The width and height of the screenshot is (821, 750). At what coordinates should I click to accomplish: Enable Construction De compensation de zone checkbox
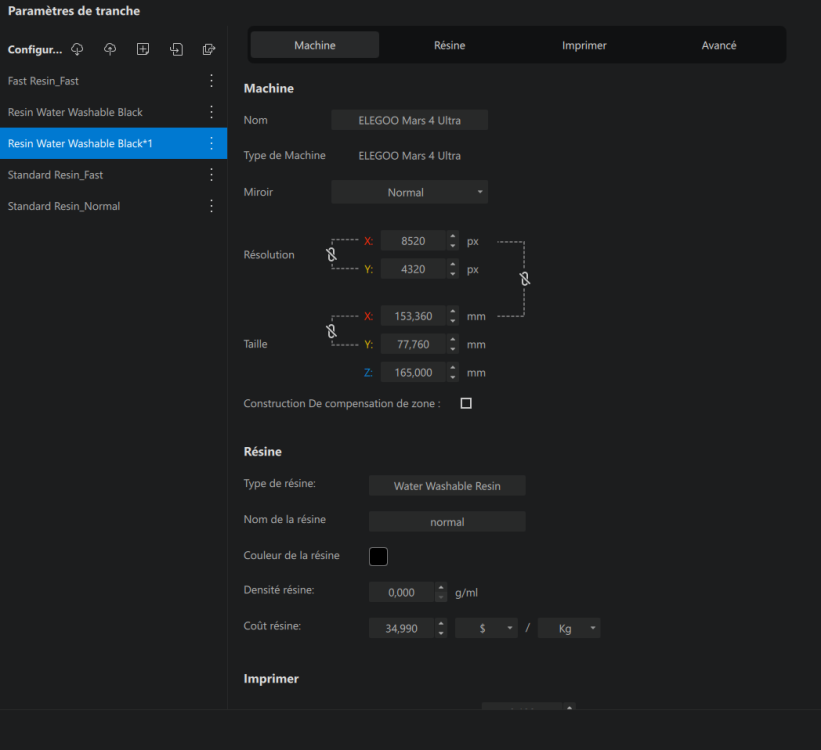click(466, 403)
